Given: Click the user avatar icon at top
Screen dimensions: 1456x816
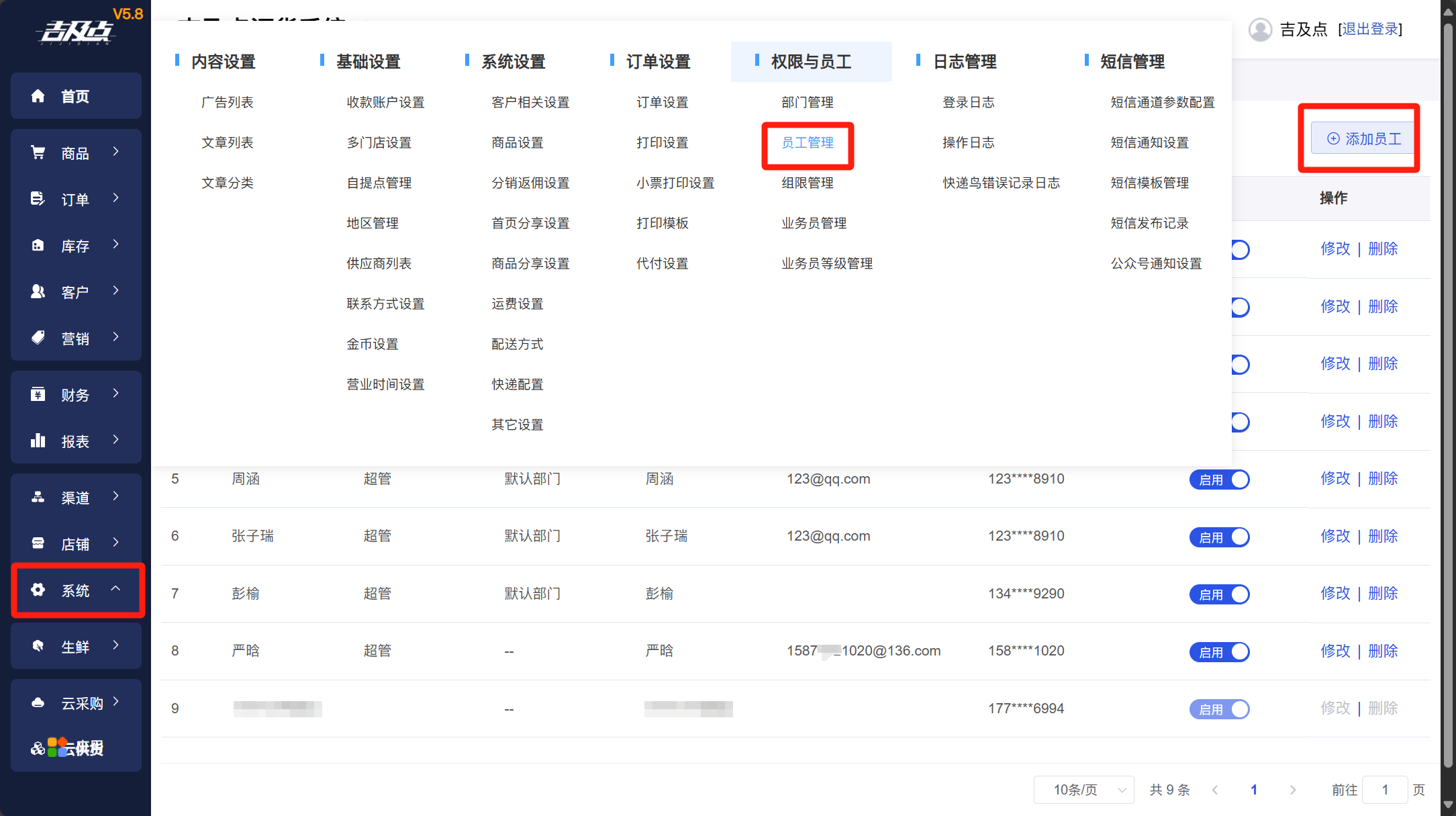Looking at the screenshot, I should click(1260, 30).
